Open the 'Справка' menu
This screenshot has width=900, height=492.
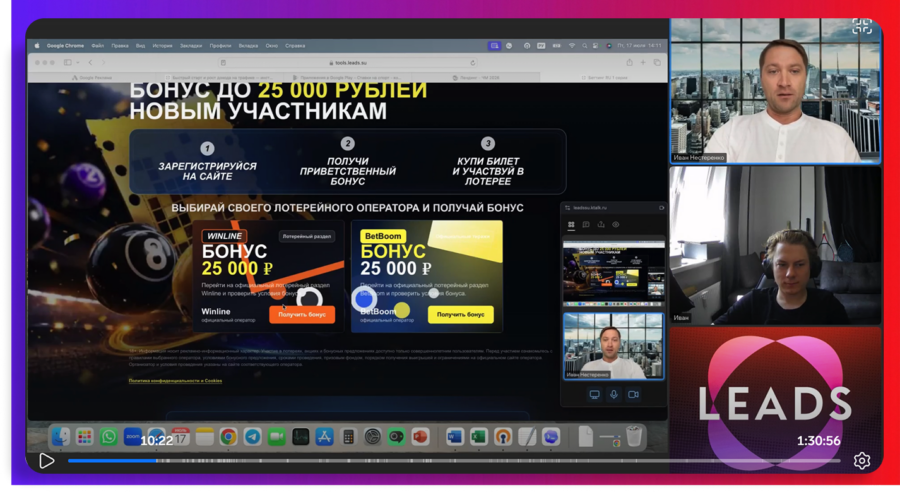pyautogui.click(x=295, y=46)
